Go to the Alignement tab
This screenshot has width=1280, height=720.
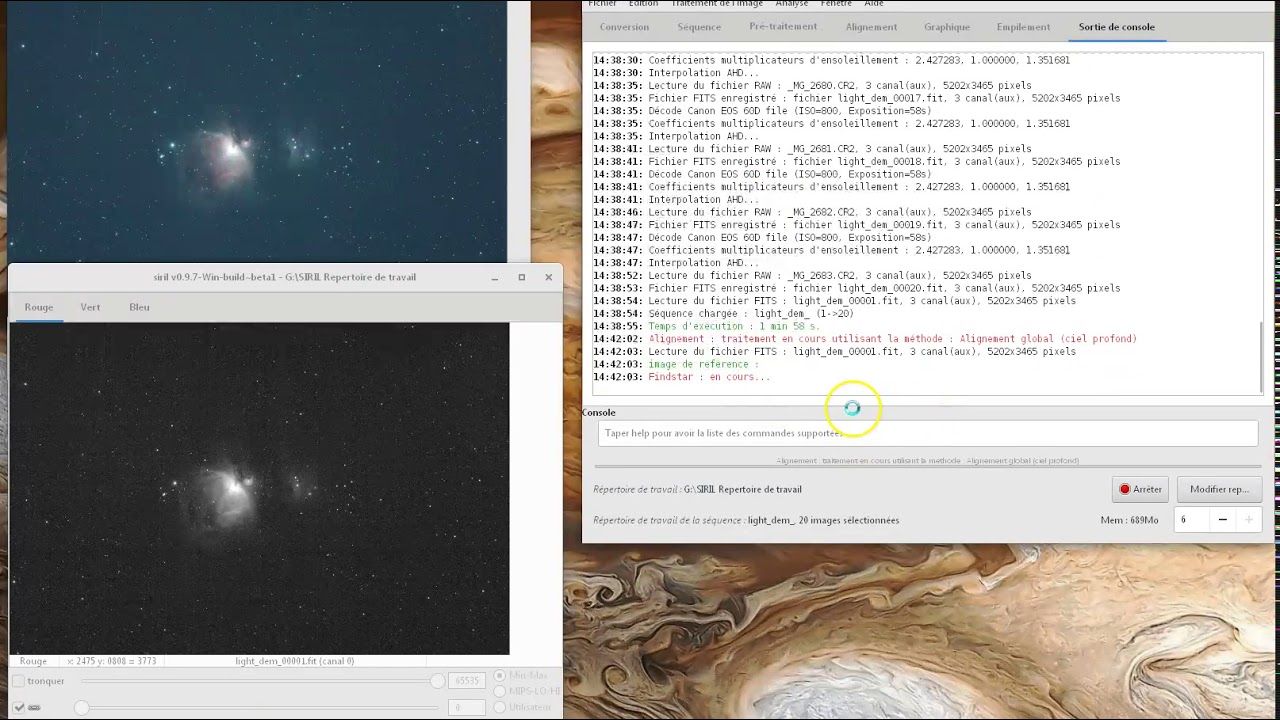871,27
